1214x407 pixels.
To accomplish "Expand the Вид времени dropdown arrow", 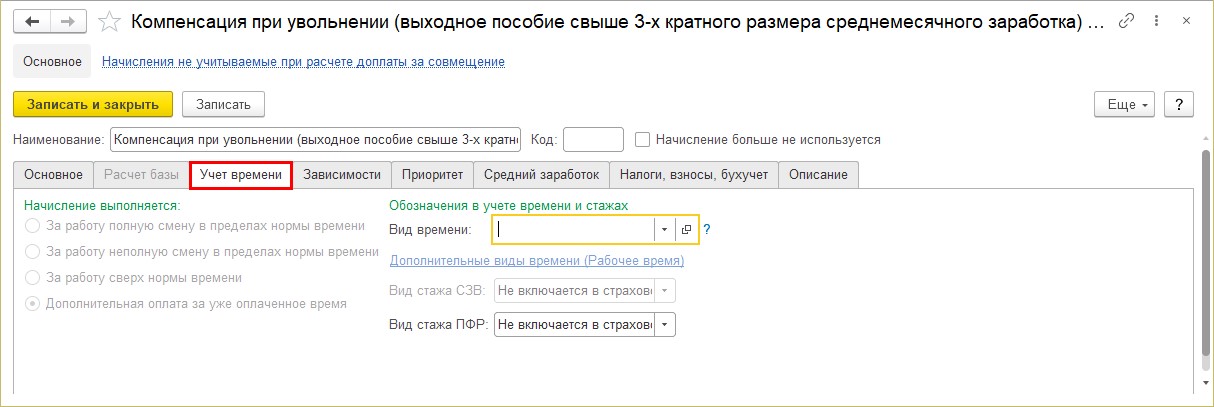I will [x=665, y=230].
